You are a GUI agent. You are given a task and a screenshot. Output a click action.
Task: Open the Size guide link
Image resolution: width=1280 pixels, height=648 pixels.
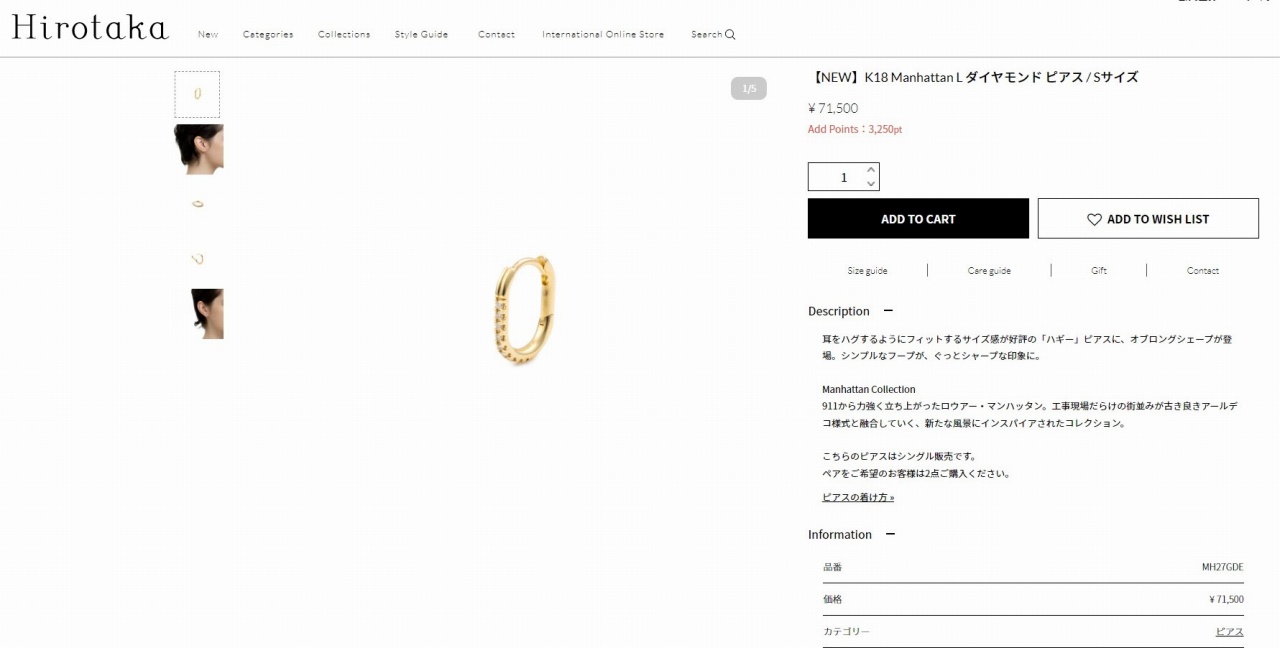pyautogui.click(x=867, y=270)
